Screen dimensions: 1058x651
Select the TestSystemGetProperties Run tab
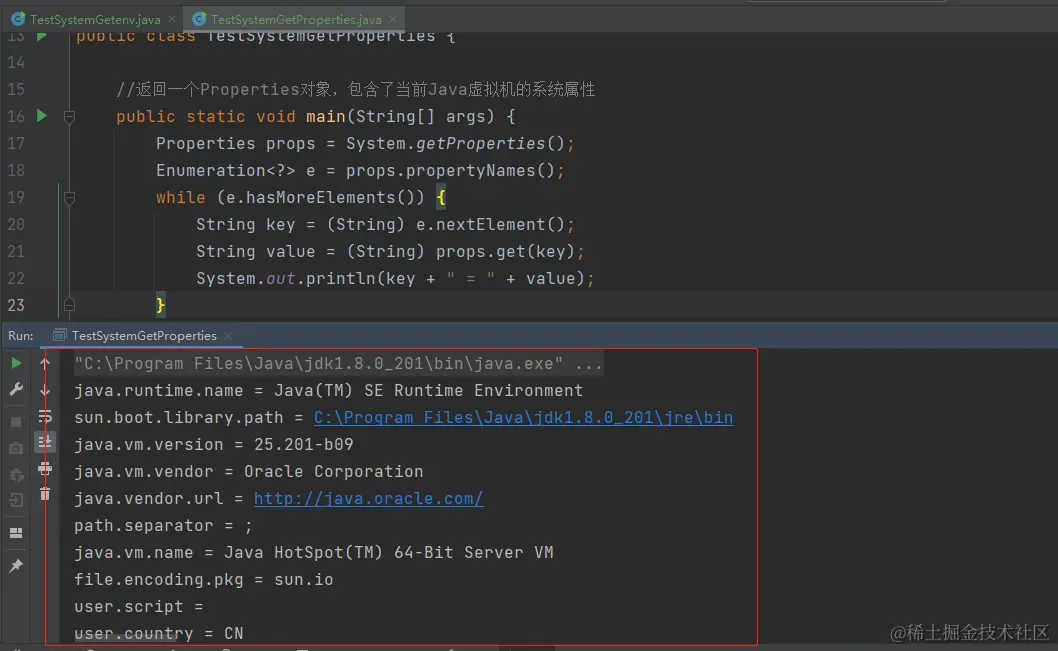pyautogui.click(x=144, y=335)
